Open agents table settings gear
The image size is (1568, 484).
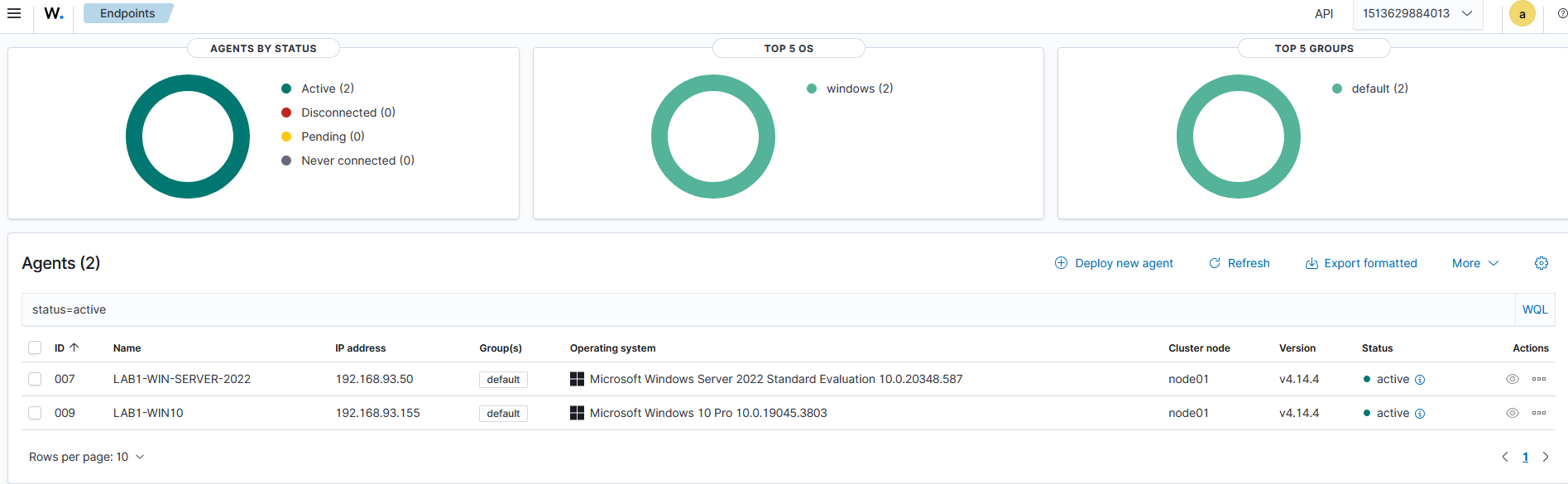point(1542,263)
